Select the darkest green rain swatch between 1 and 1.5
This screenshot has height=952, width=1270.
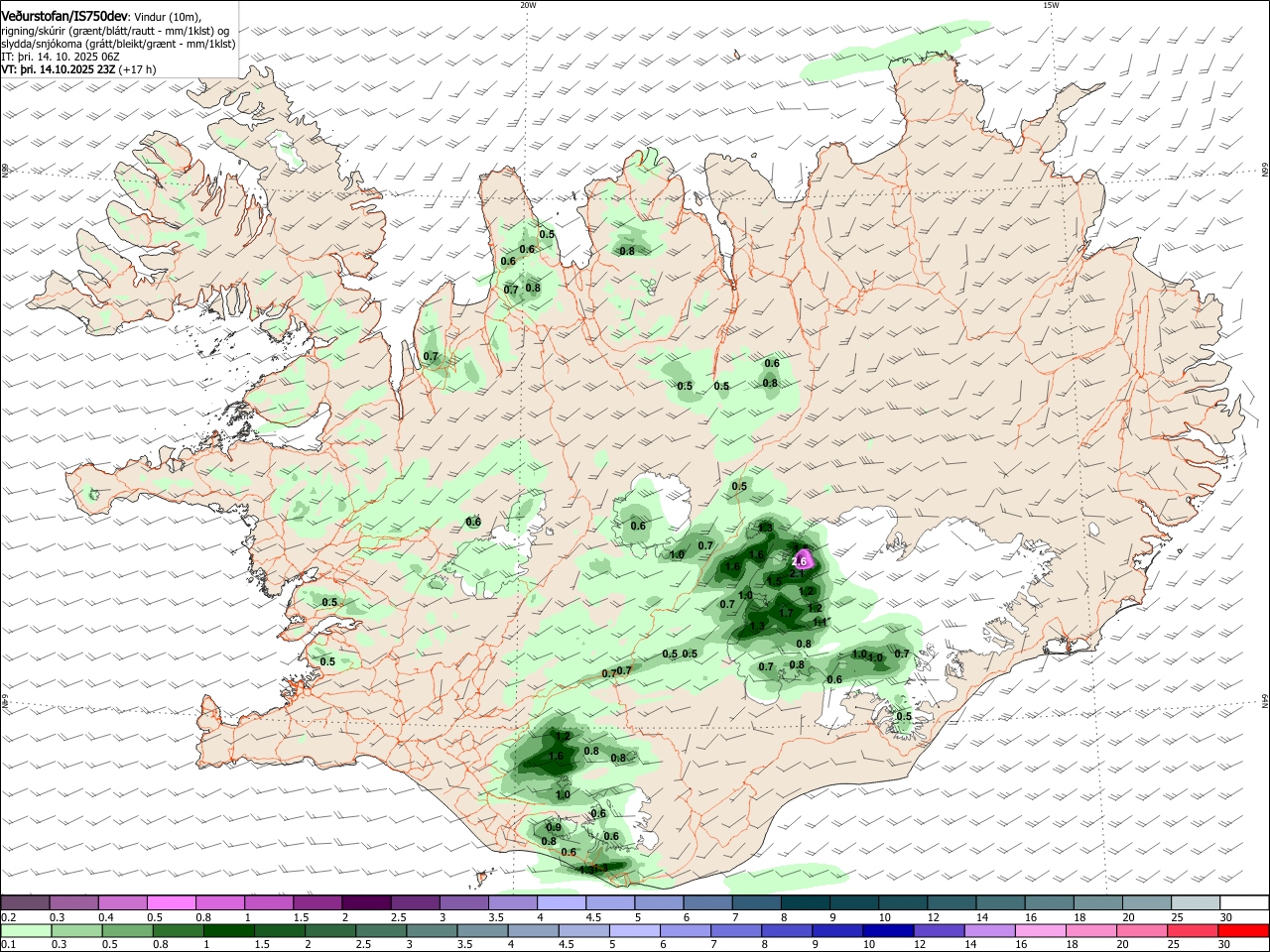tap(228, 931)
